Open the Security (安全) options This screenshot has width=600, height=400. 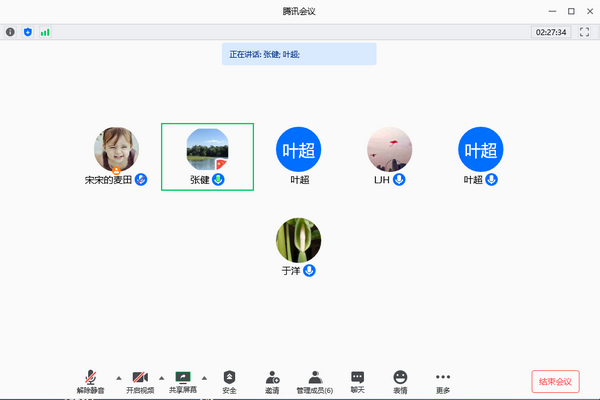click(x=229, y=379)
